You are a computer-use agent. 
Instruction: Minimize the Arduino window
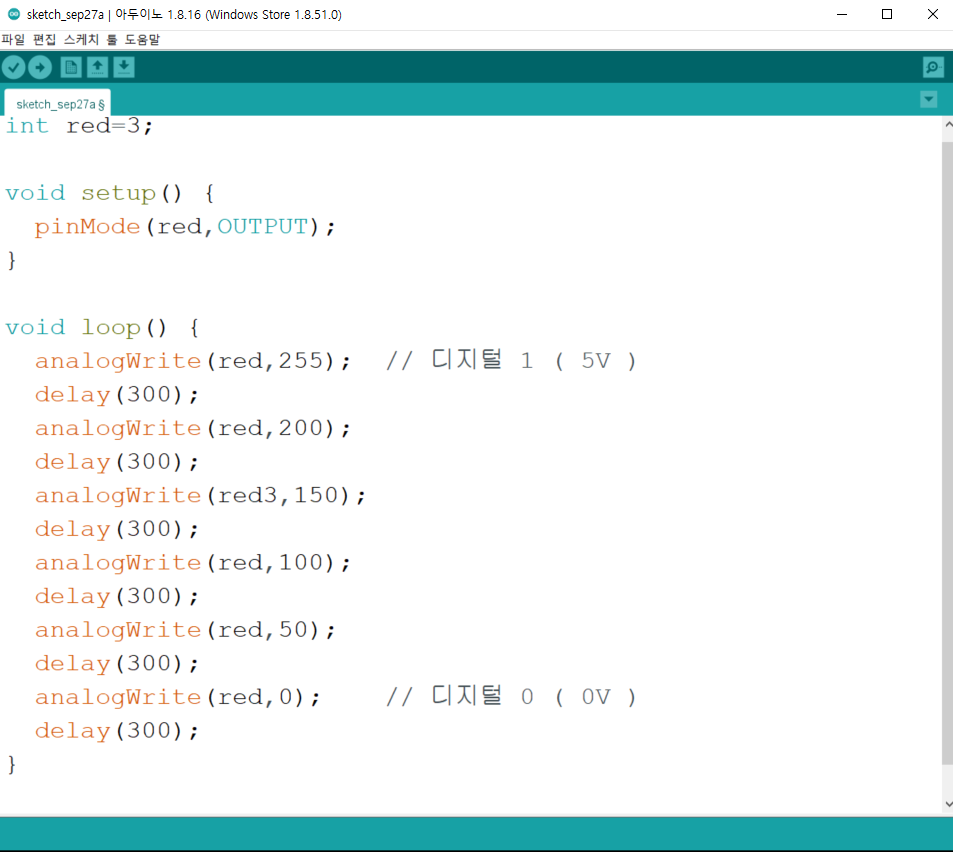pos(842,14)
